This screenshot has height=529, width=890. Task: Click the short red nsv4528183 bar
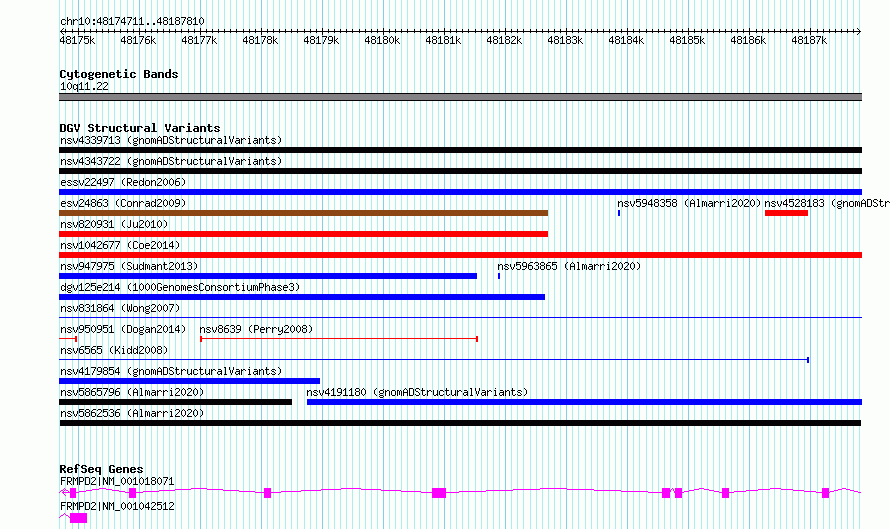(x=786, y=213)
